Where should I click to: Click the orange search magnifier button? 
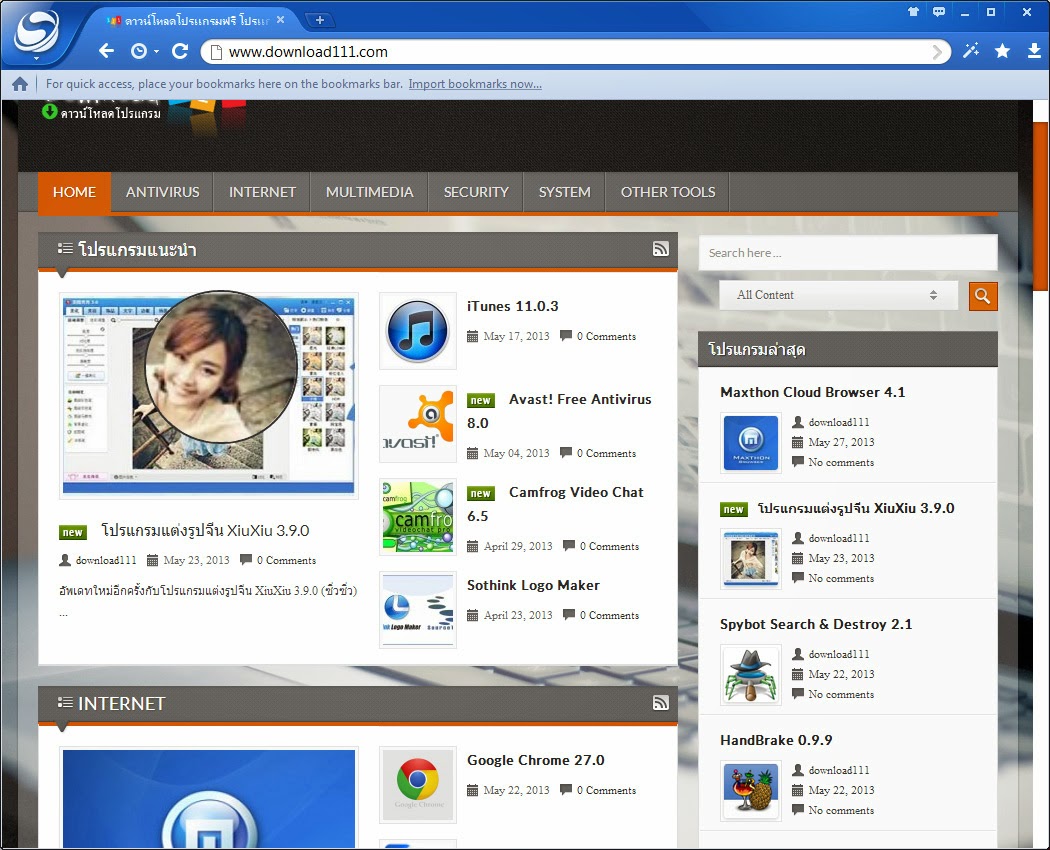pos(982,295)
